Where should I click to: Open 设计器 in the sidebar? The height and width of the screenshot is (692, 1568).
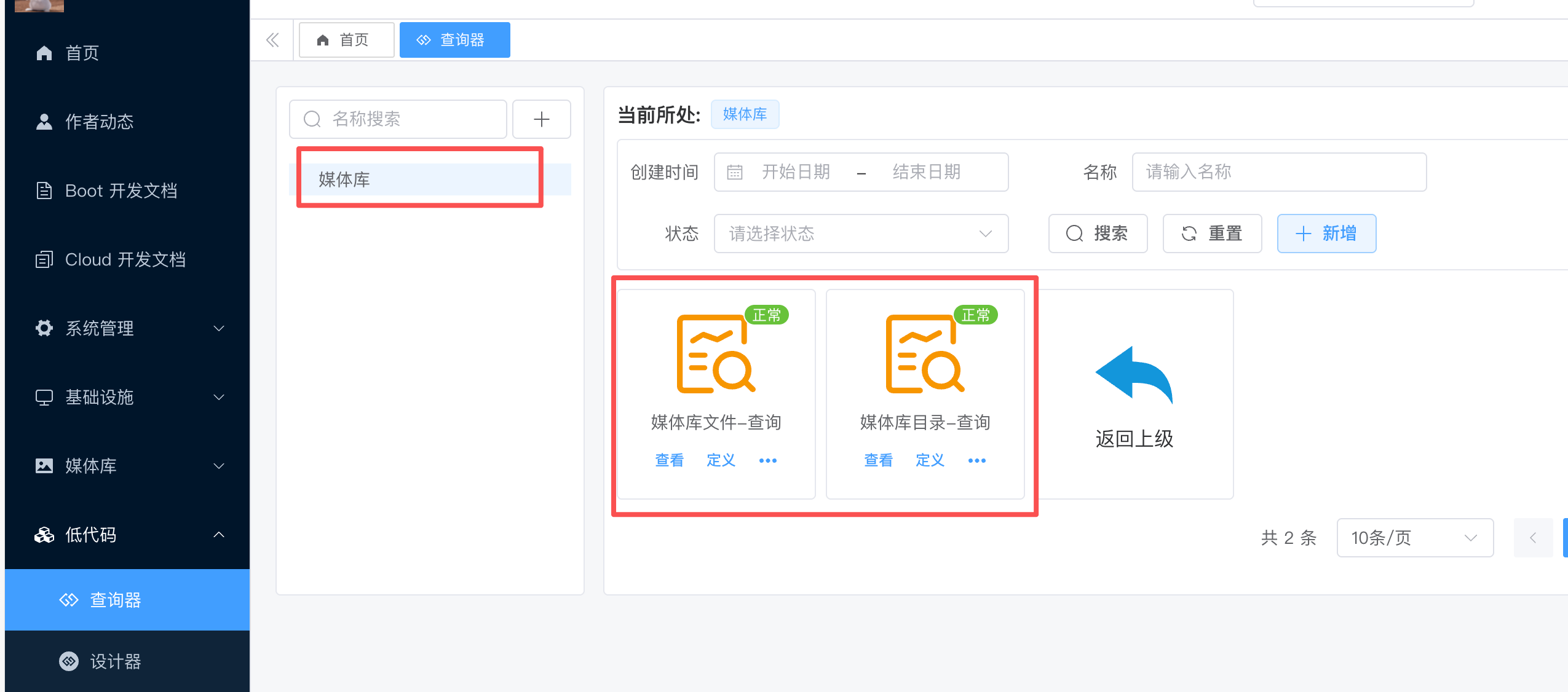tap(115, 661)
